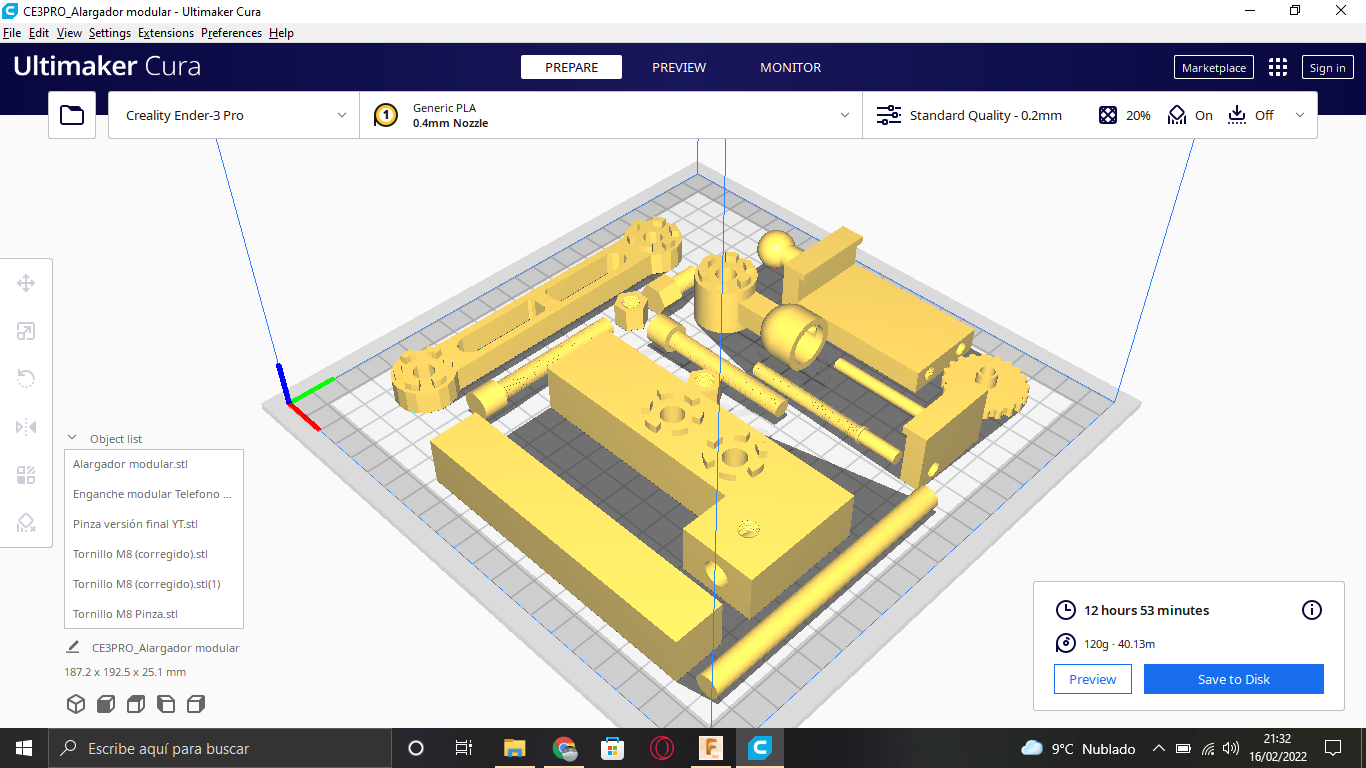1366x768 pixels.
Task: Open the Extensions menu
Action: pos(166,33)
